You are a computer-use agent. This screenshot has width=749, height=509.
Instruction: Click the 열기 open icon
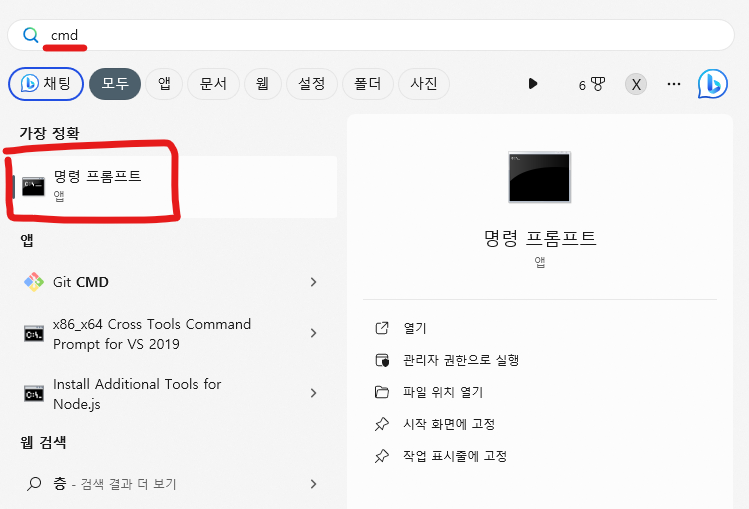[382, 328]
